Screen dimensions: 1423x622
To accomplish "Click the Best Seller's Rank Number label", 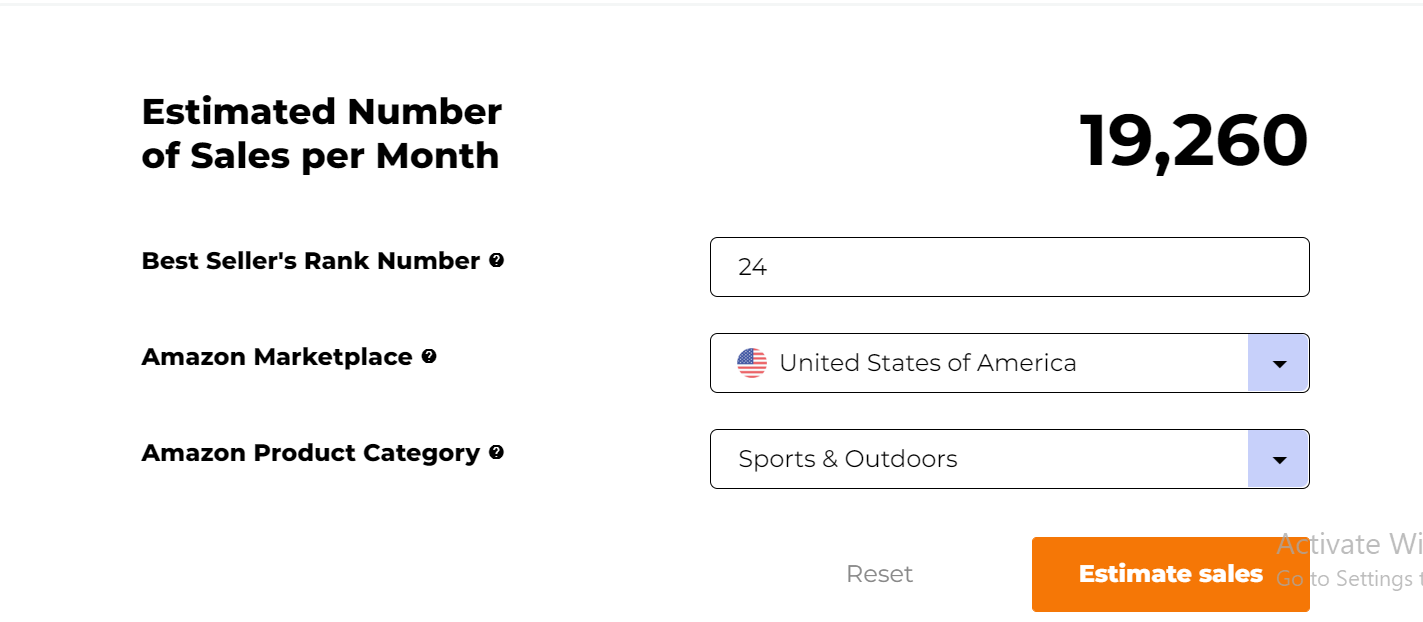I will (311, 261).
